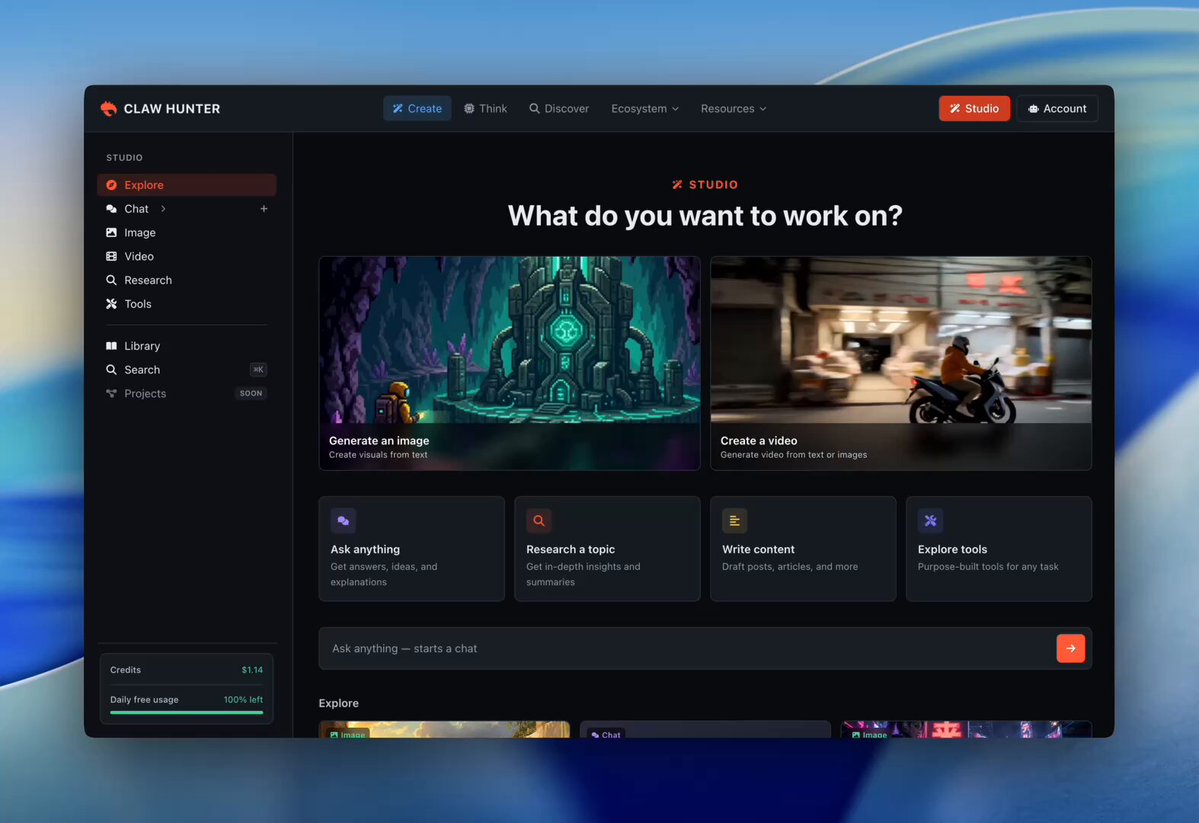Click the 100% left usage text
The image size is (1199, 823).
point(243,700)
